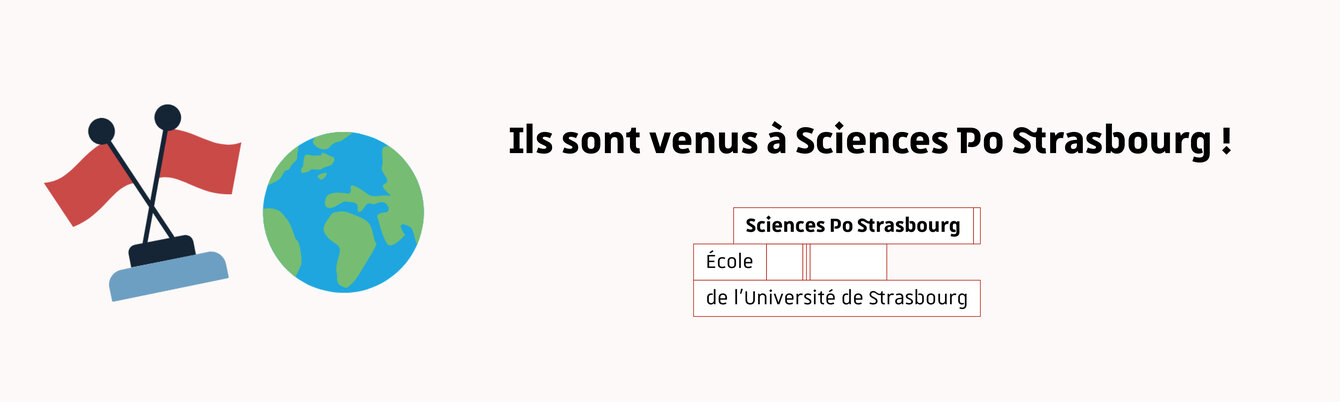Click the Earth globe illustration

click(343, 213)
